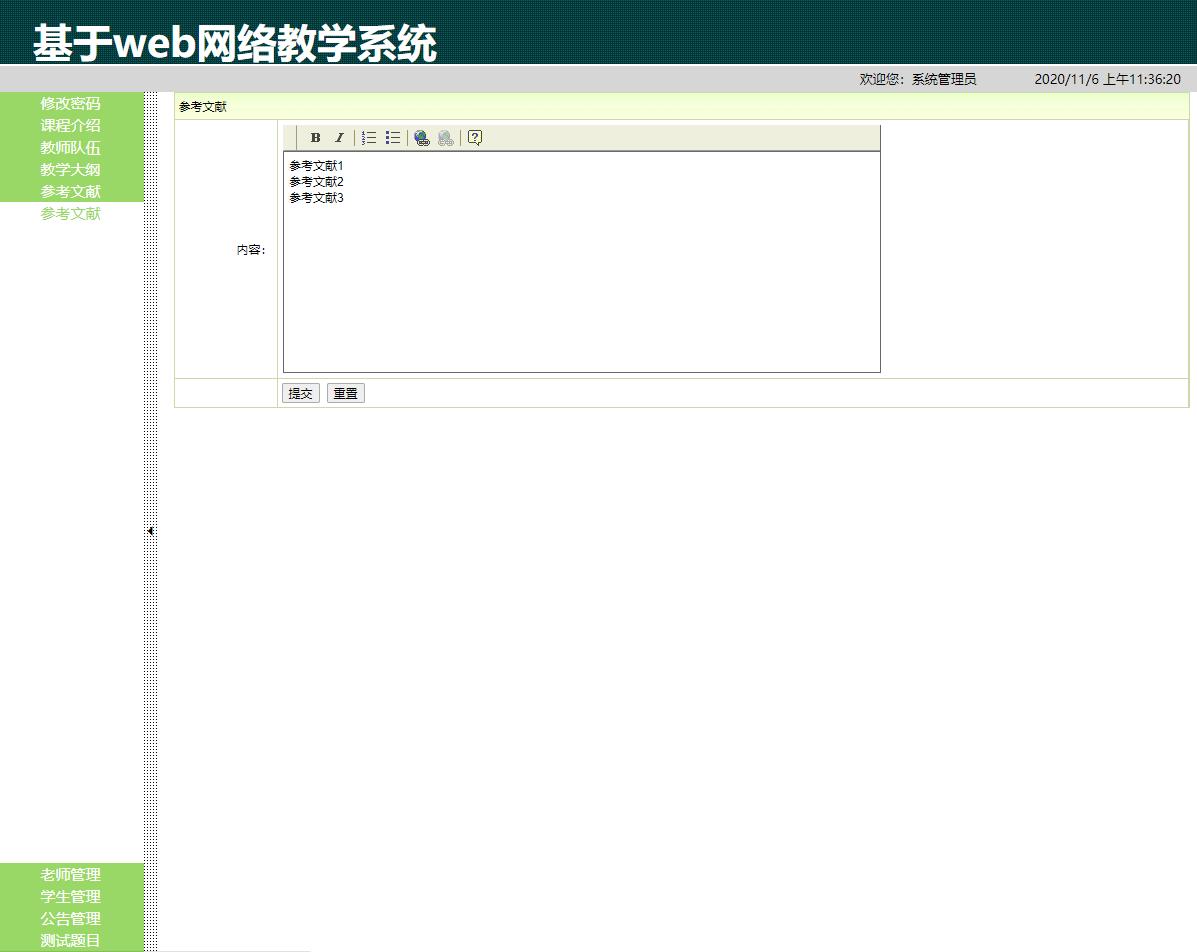Screen dimensions: 1197x952
Task: Toggle italic formatting in the editor
Action: 339,137
